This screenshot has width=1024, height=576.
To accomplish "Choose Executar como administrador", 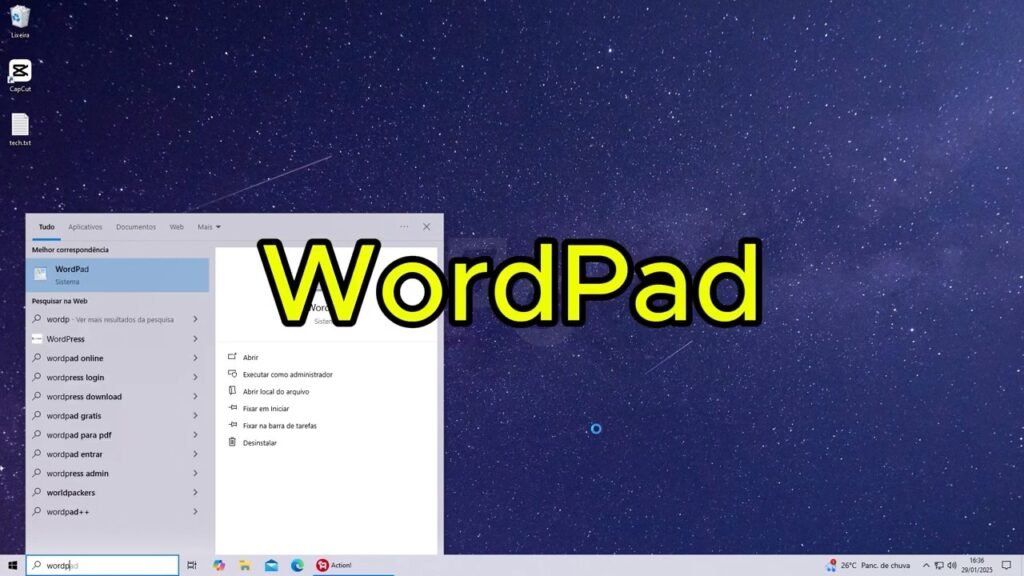I will point(280,374).
